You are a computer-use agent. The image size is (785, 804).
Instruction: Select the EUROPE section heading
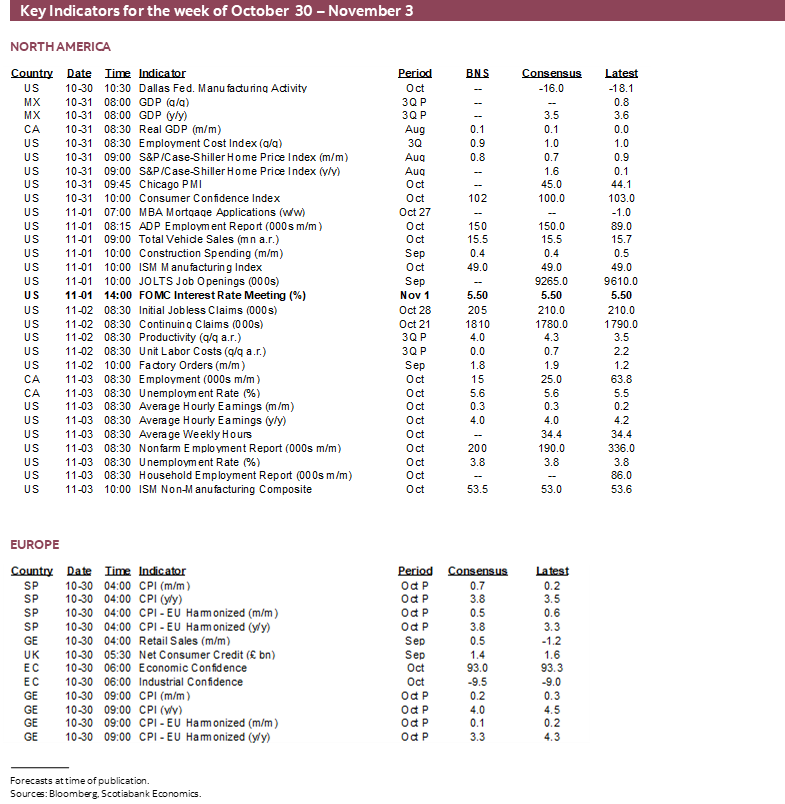35,545
